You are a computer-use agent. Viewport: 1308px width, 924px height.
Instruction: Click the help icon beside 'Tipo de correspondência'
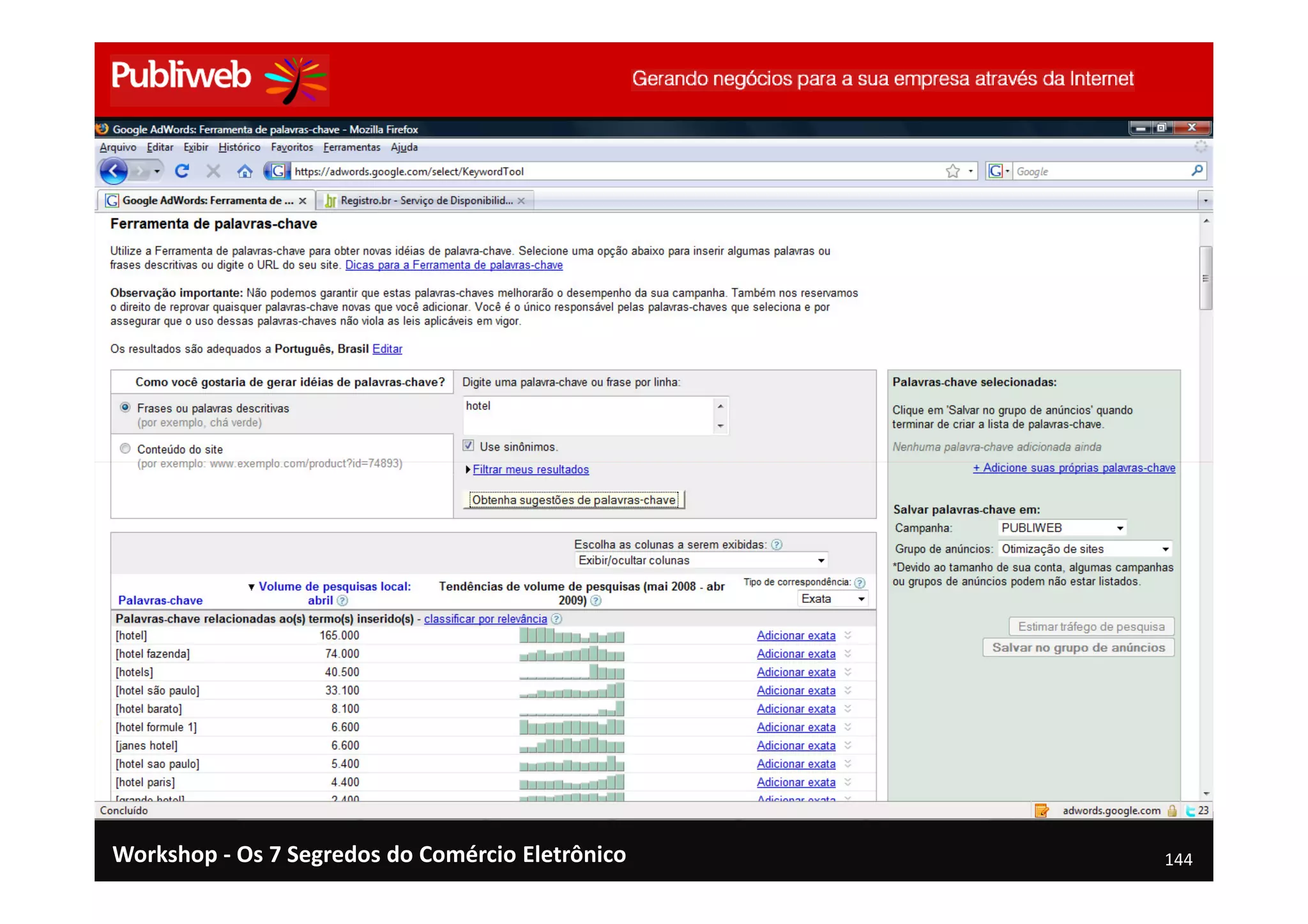[860, 582]
